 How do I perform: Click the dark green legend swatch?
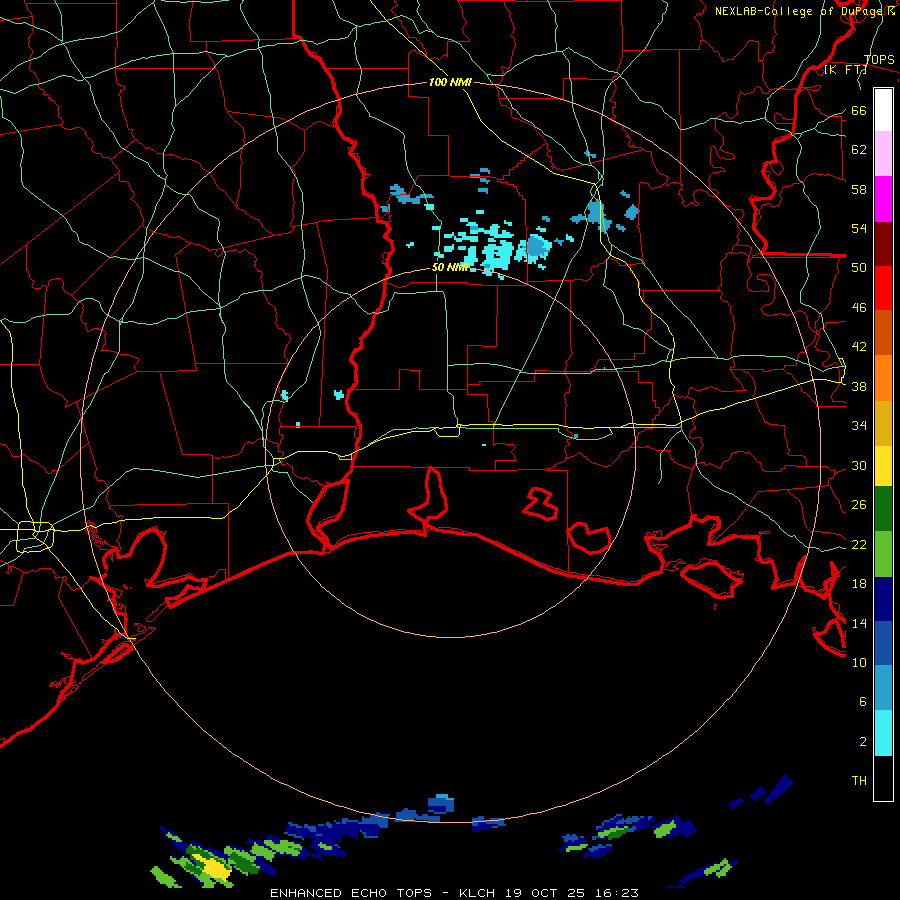pyautogui.click(x=883, y=509)
